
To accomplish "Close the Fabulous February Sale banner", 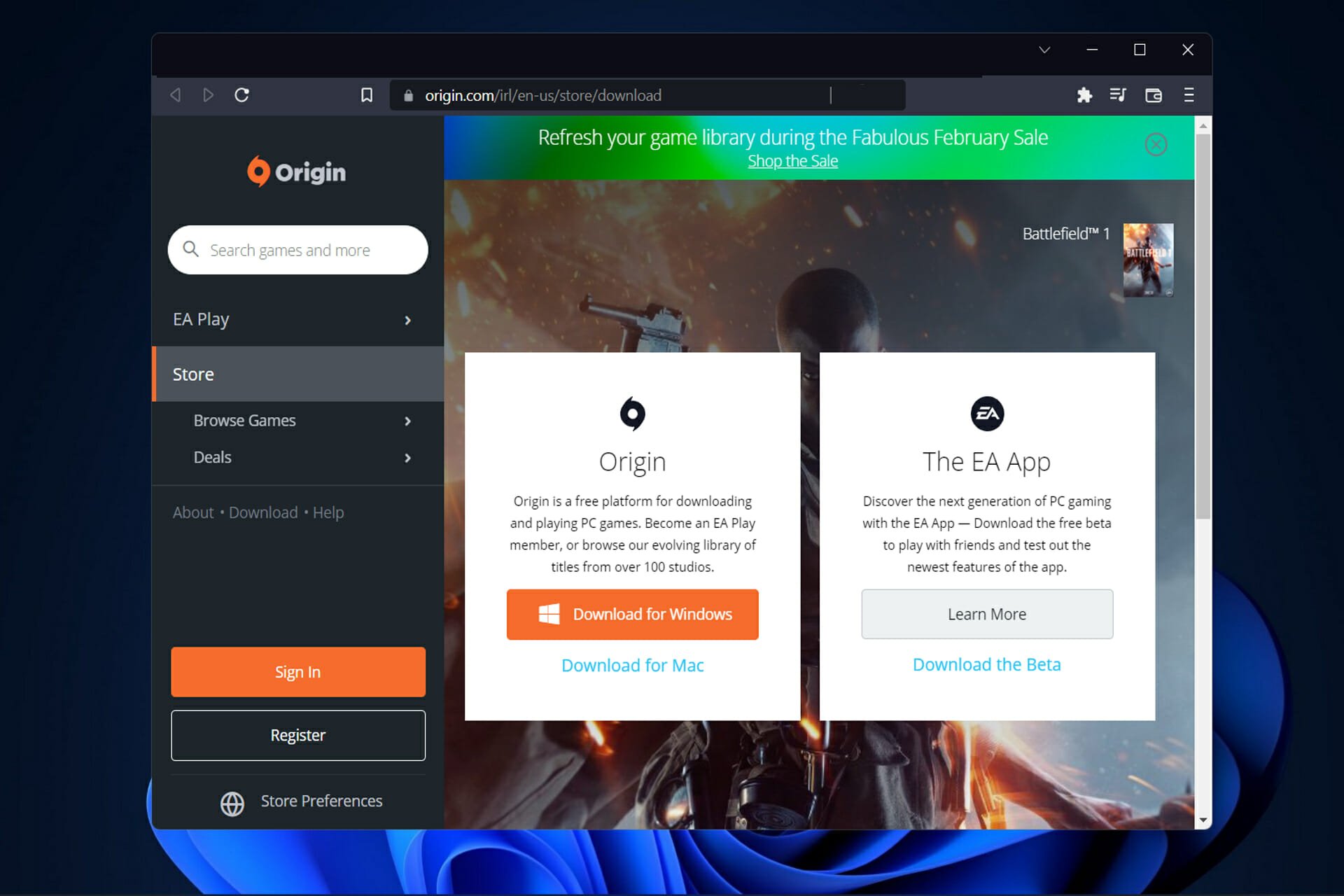I will pyautogui.click(x=1156, y=144).
